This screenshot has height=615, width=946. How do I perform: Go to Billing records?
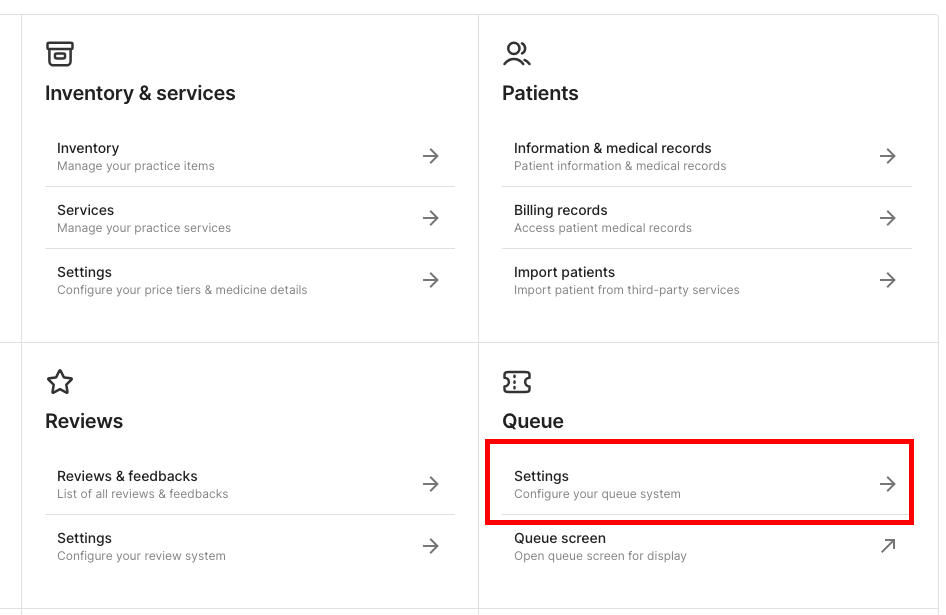coord(706,218)
